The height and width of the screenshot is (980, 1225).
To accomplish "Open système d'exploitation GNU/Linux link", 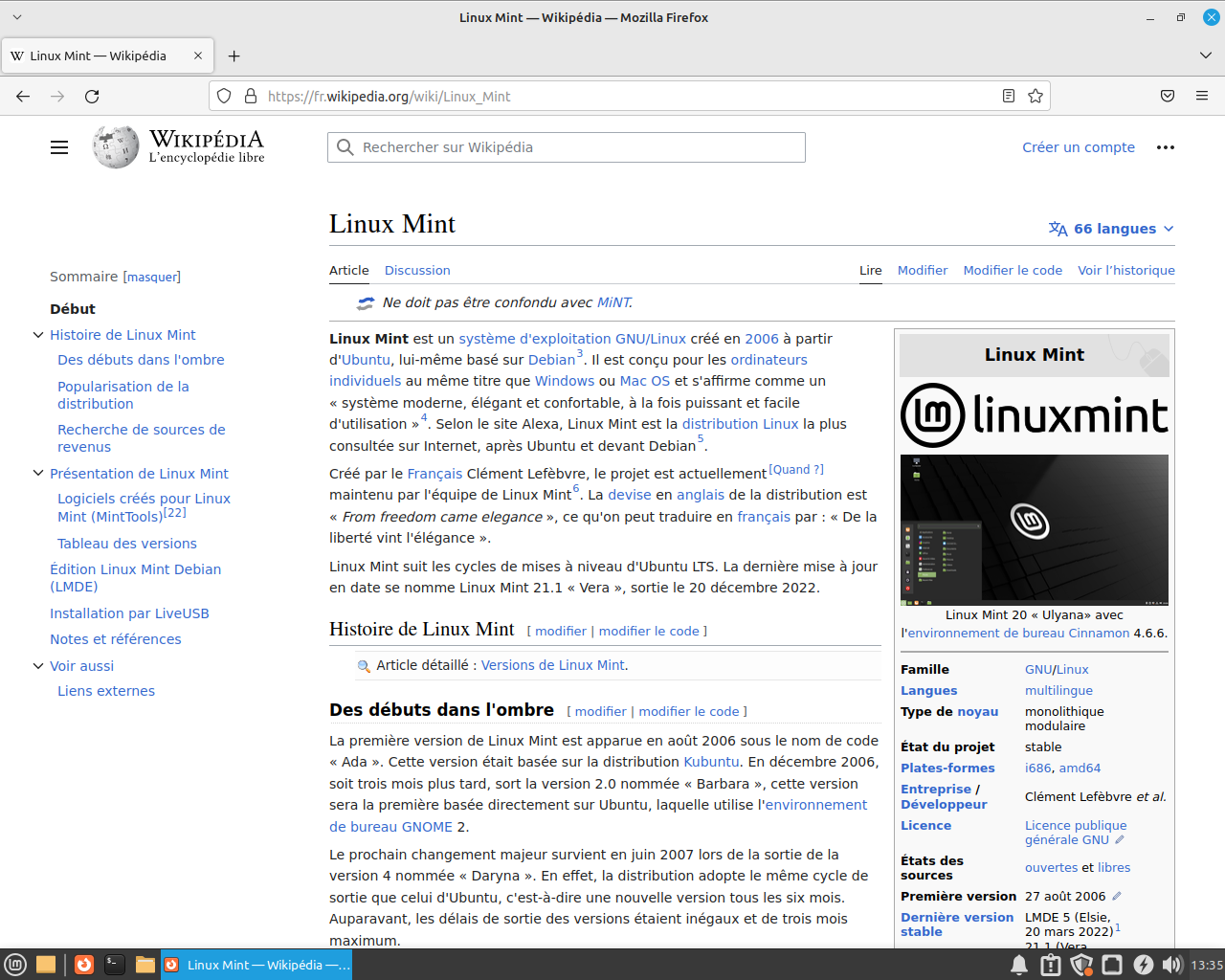I will tap(572, 339).
